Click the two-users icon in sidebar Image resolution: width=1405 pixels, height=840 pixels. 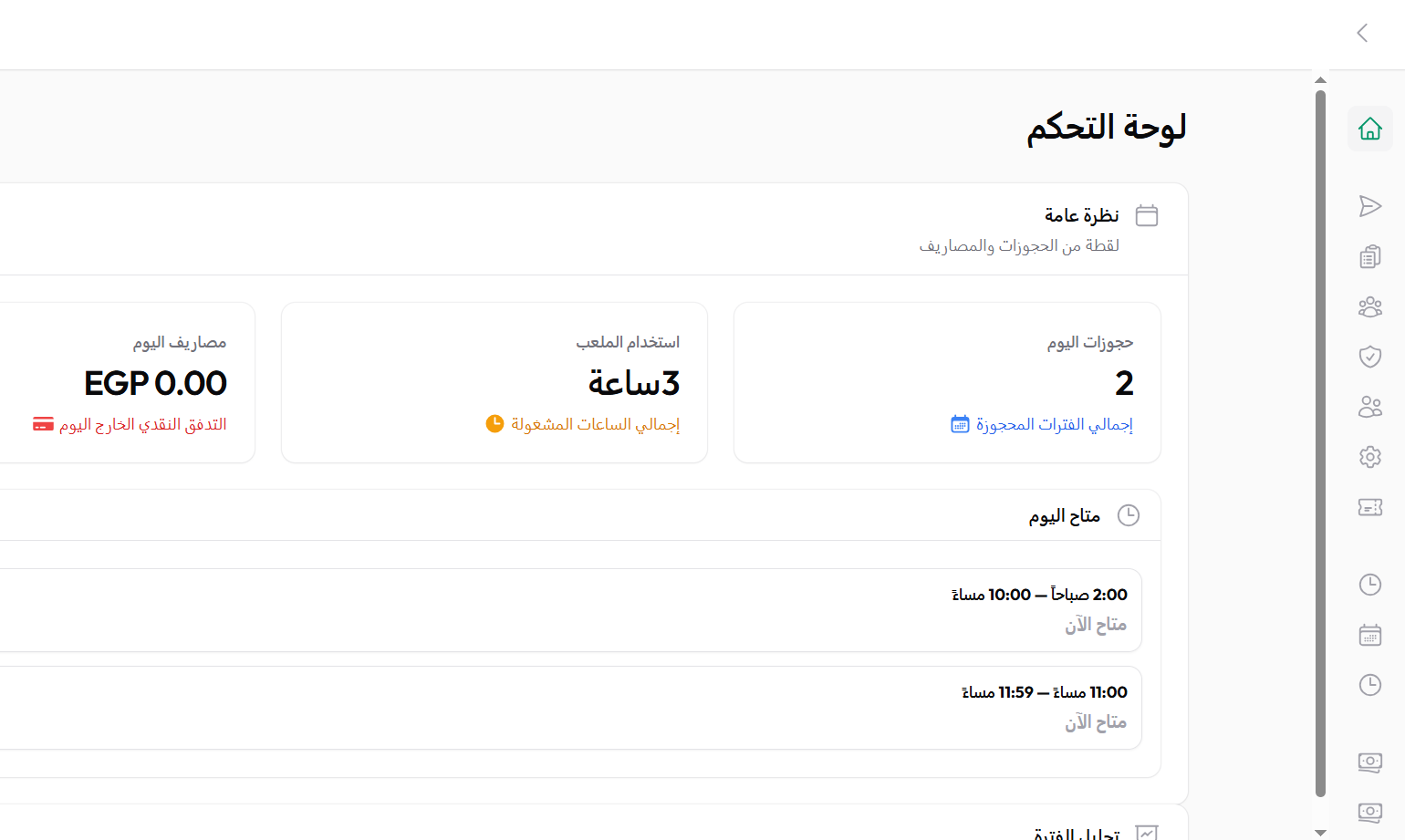pos(1369,407)
